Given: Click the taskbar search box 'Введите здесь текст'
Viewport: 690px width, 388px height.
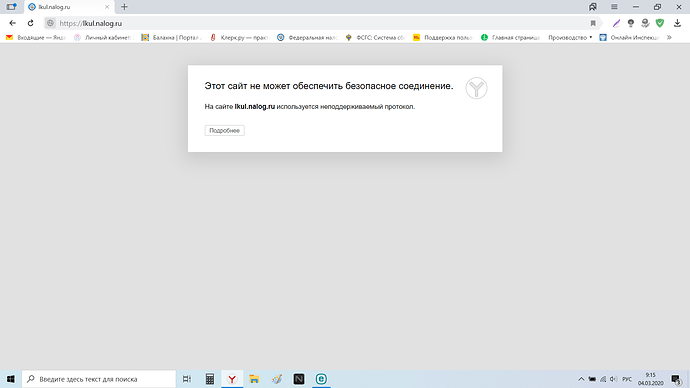Looking at the screenshot, I should click(x=99, y=379).
